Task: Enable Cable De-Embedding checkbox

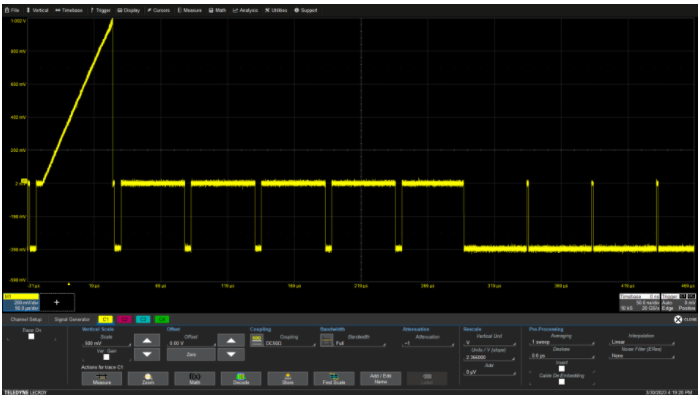Action: (x=562, y=382)
